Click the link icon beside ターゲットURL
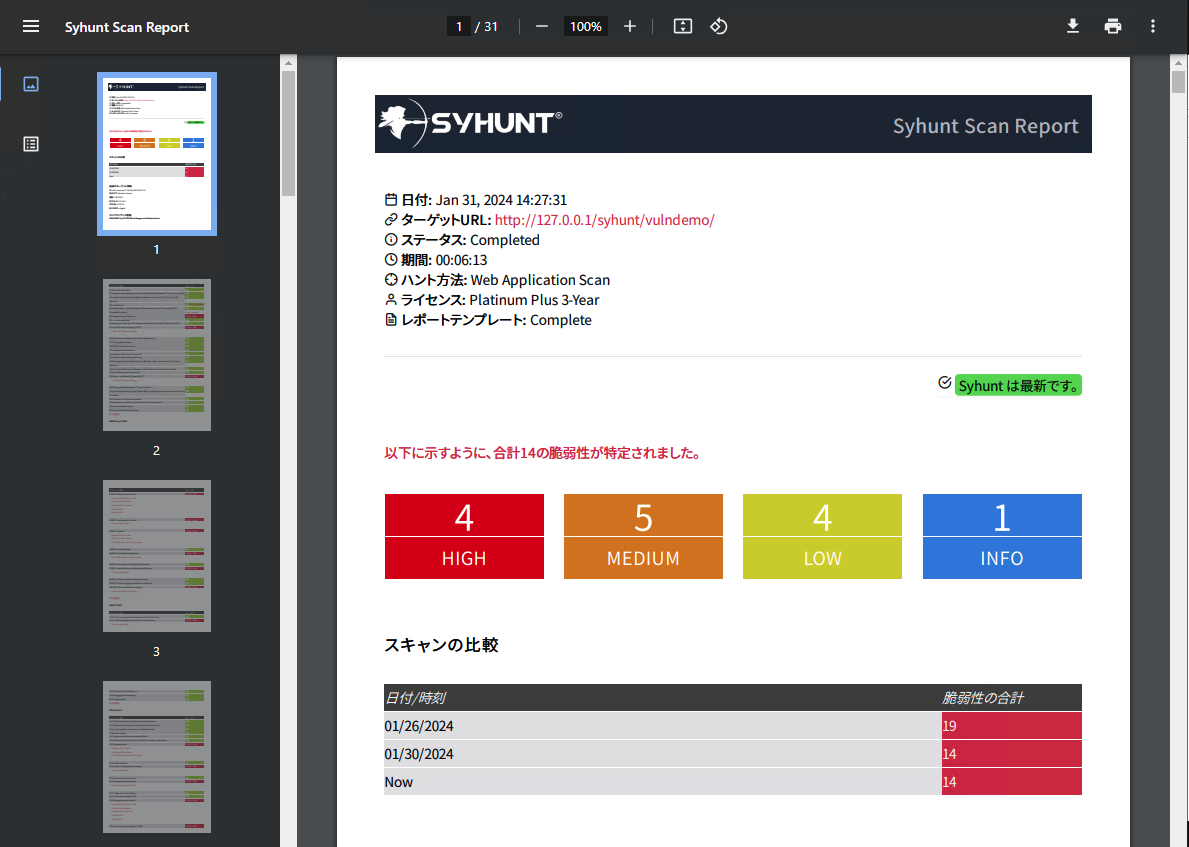1189x847 pixels. pyautogui.click(x=391, y=220)
